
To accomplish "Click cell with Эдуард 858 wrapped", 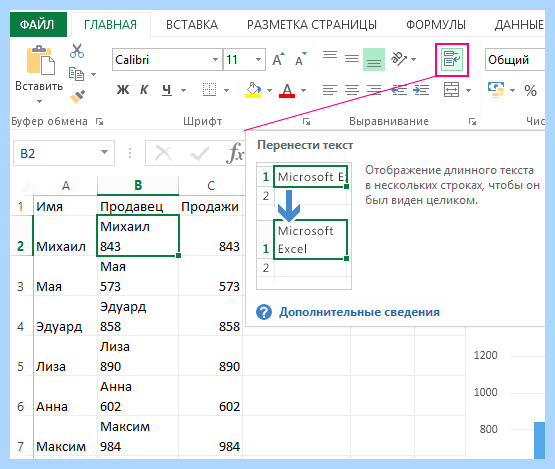I will point(138,316).
